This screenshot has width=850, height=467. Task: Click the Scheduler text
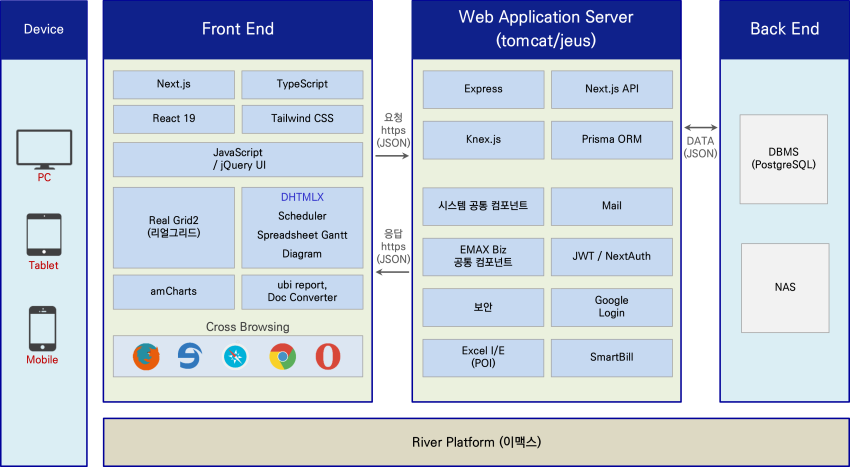tap(302, 216)
